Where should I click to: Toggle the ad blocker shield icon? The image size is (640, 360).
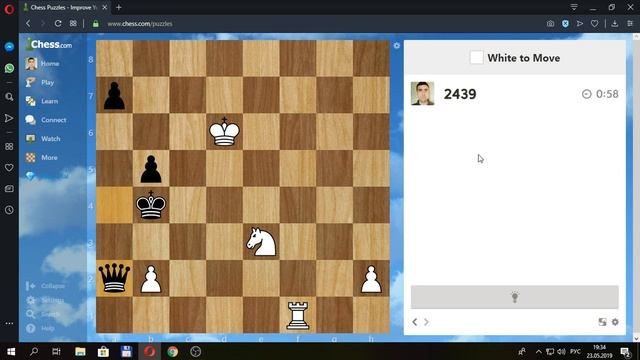pos(565,24)
